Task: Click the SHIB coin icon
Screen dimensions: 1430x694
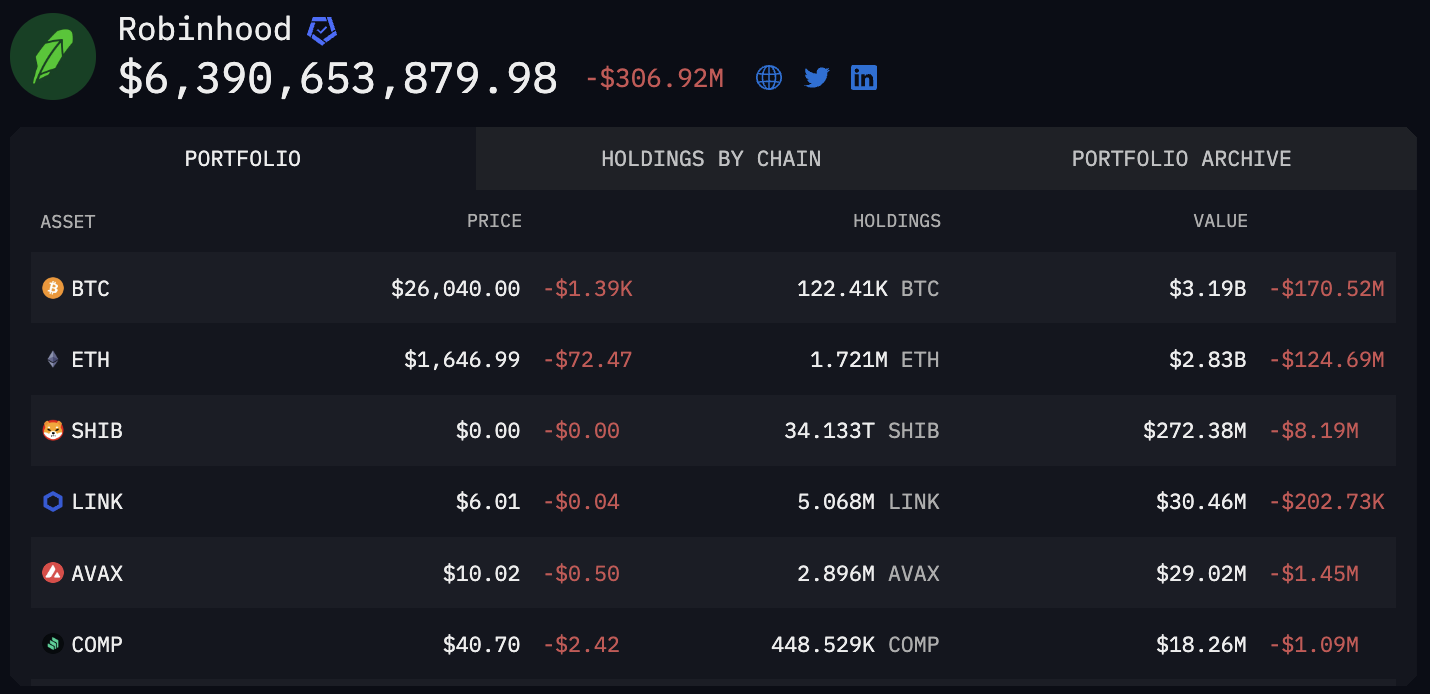Action: point(53,431)
